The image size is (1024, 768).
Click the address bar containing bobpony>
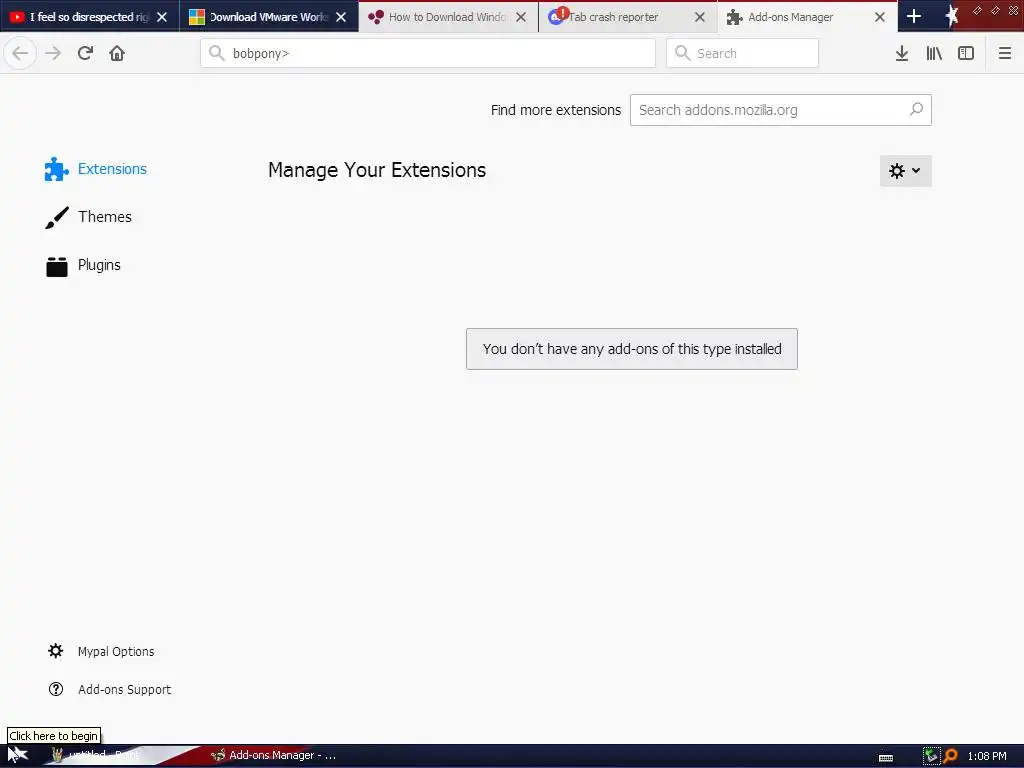click(x=428, y=53)
